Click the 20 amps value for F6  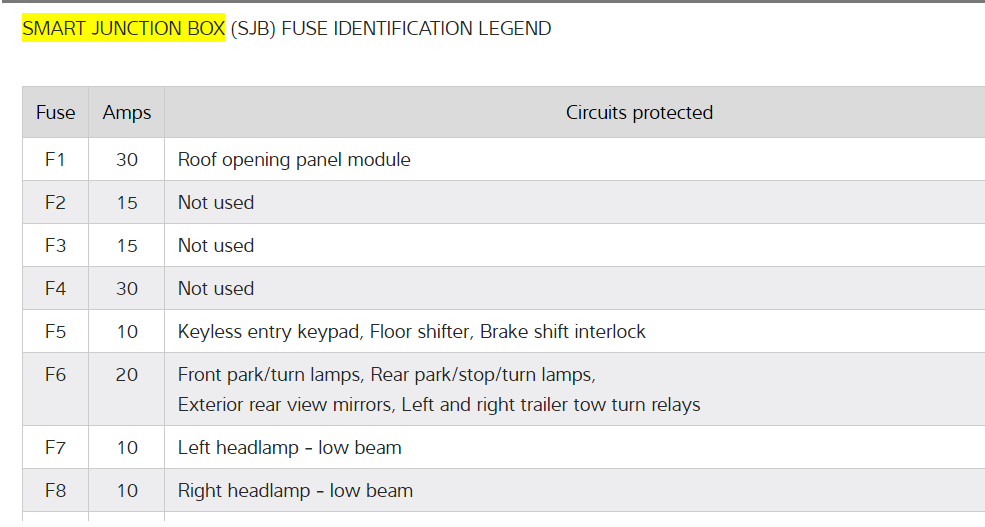pyautogui.click(x=127, y=375)
